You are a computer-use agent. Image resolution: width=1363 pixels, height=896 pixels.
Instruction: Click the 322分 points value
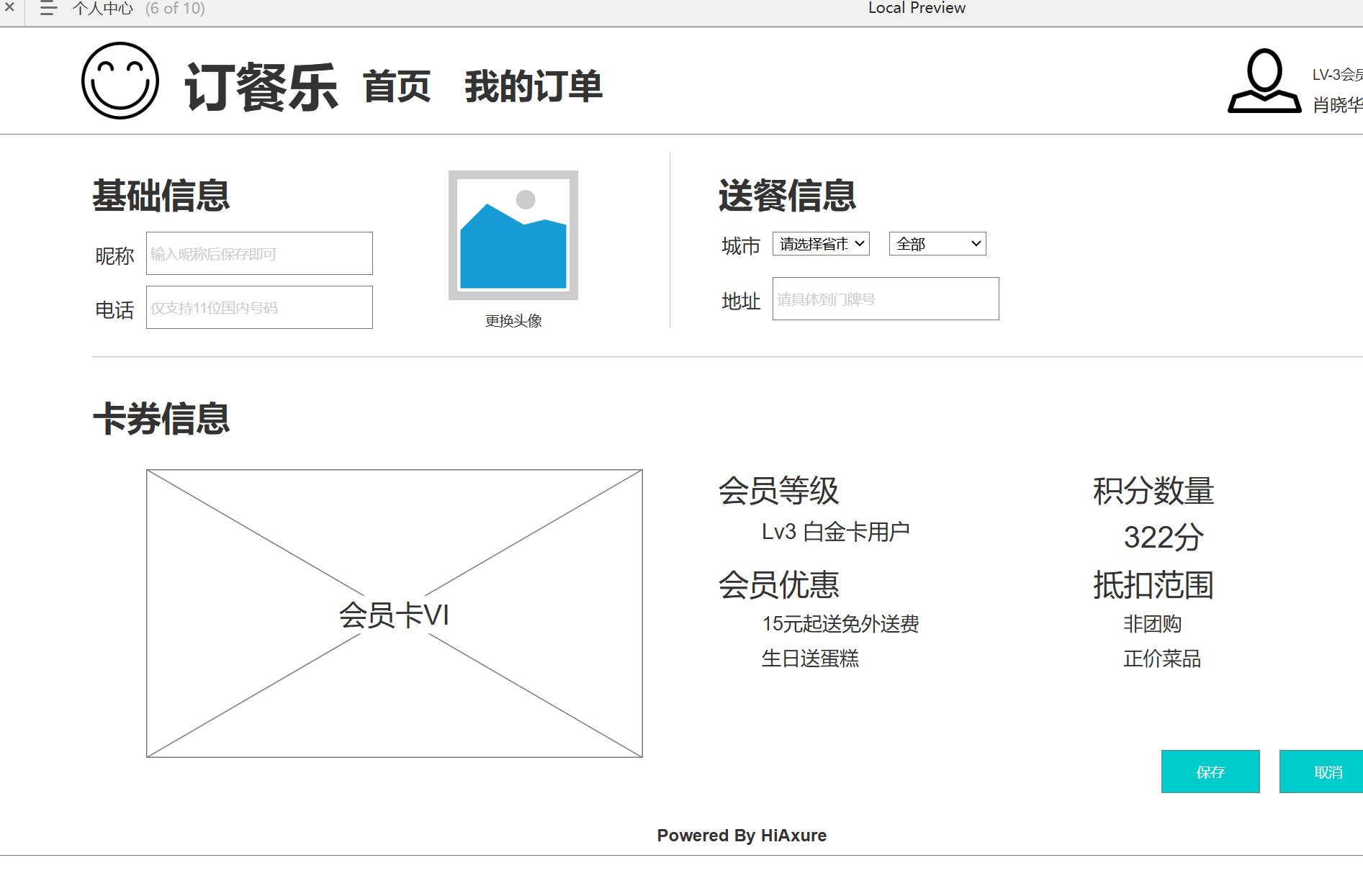tap(1164, 538)
